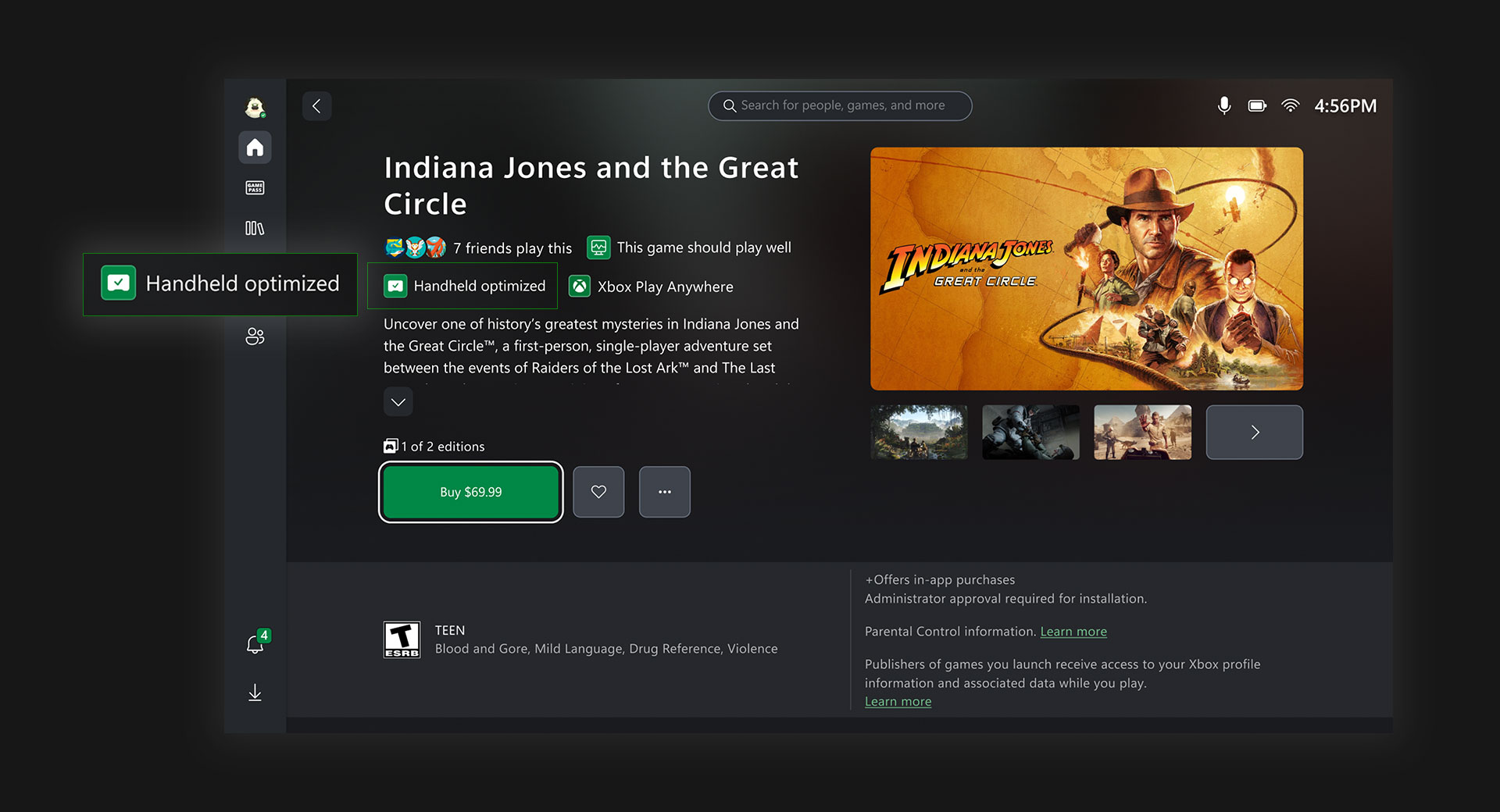Screen dimensions: 1500x812
Task: Click the back arrow navigation button
Action: click(x=316, y=105)
